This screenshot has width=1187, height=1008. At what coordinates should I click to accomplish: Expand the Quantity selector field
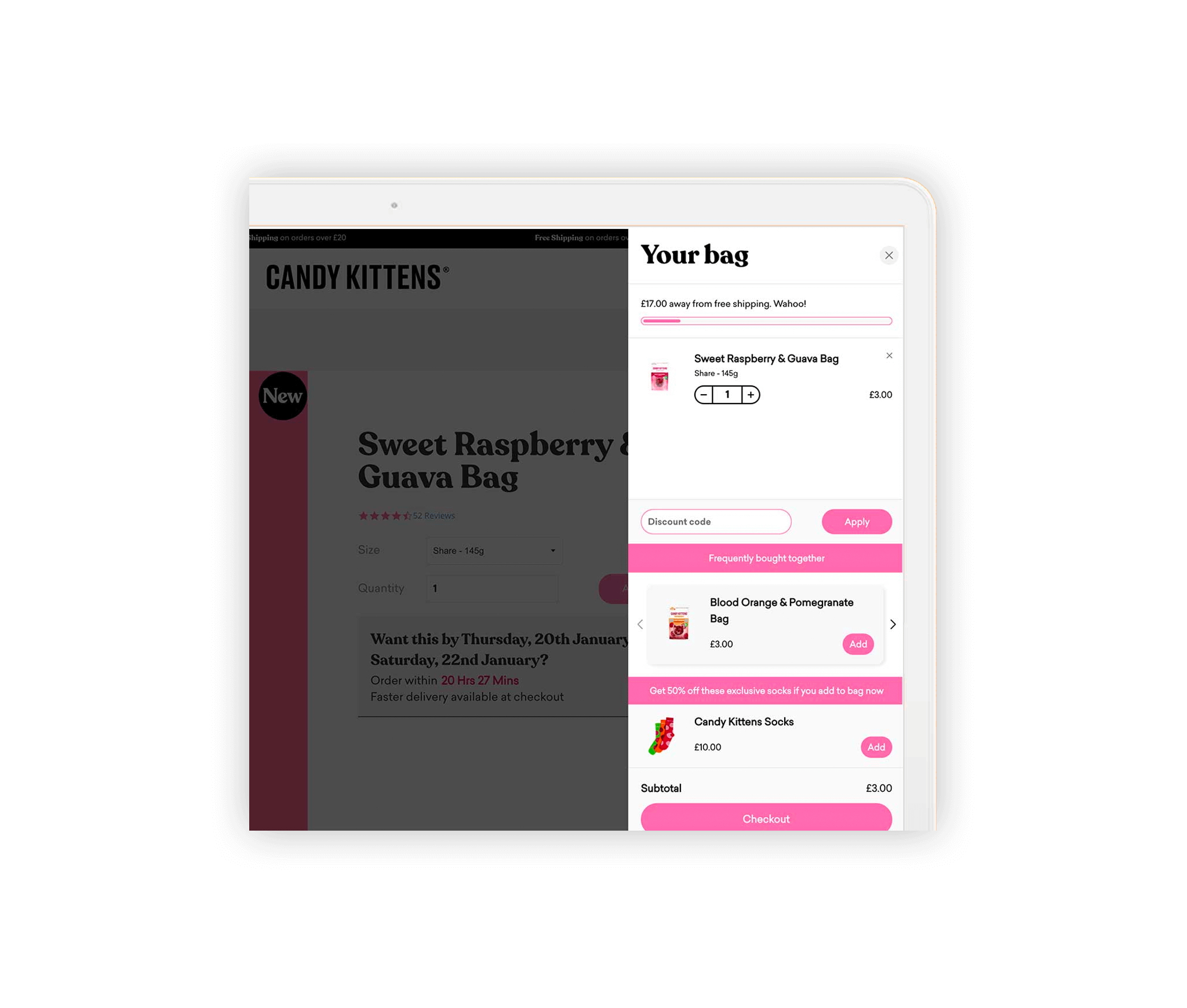point(491,587)
